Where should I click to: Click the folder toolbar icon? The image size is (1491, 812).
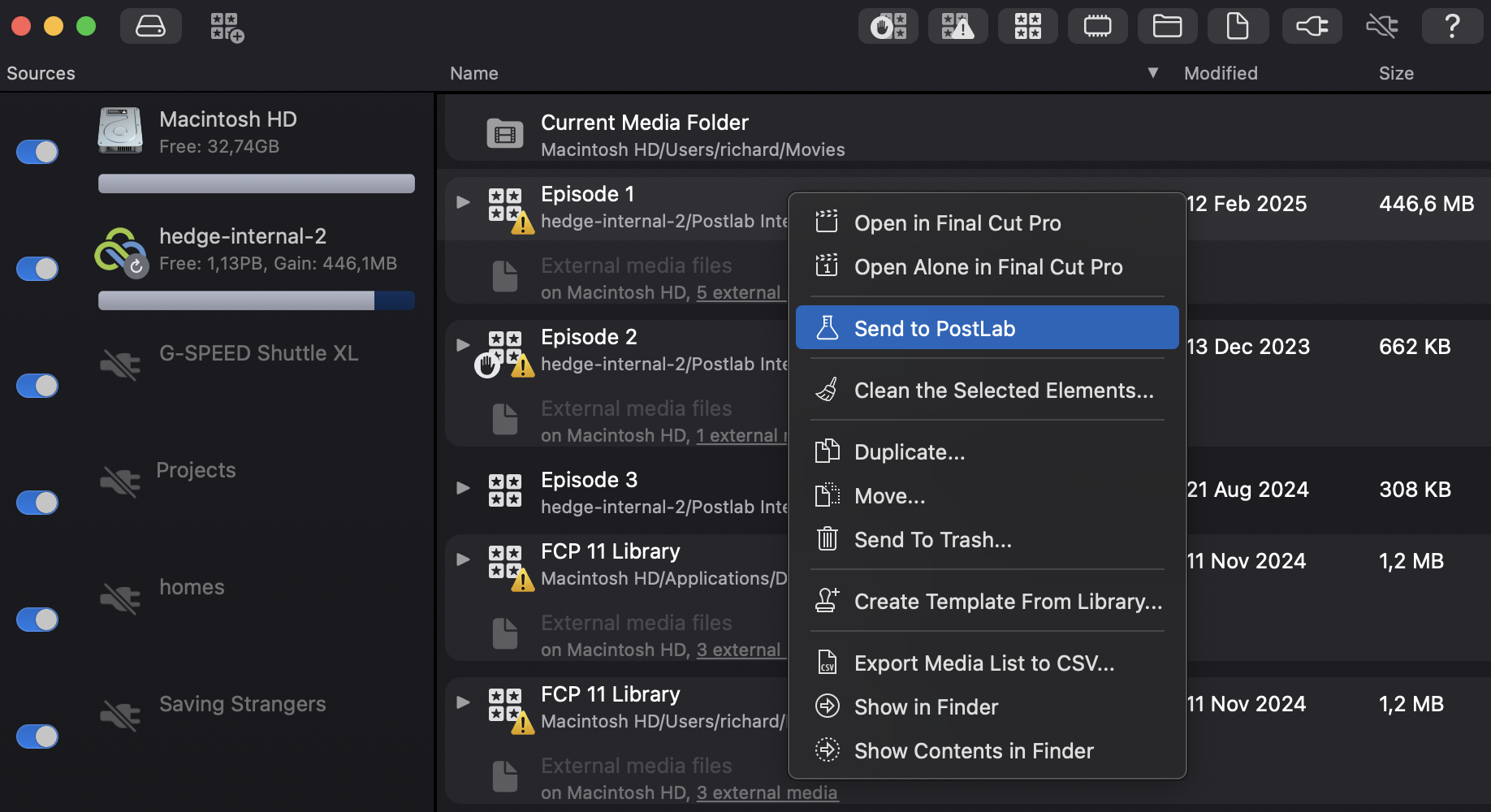click(x=1168, y=26)
